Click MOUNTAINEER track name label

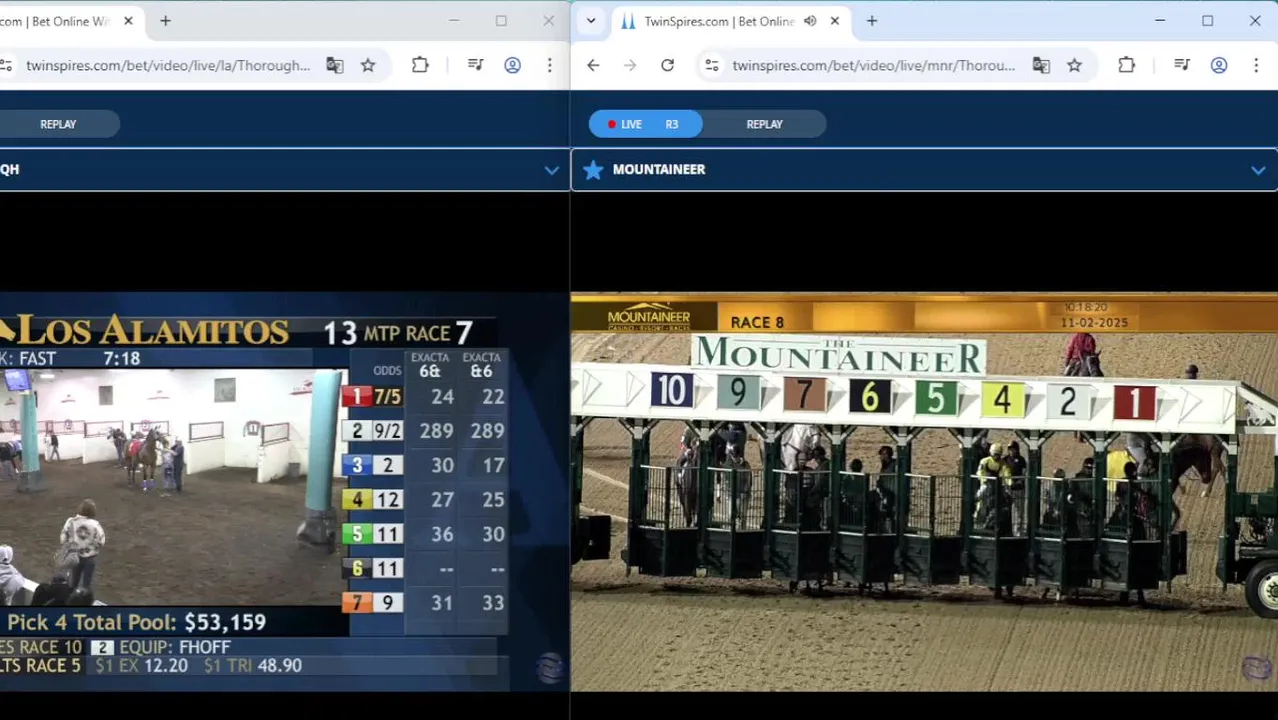[x=659, y=170]
